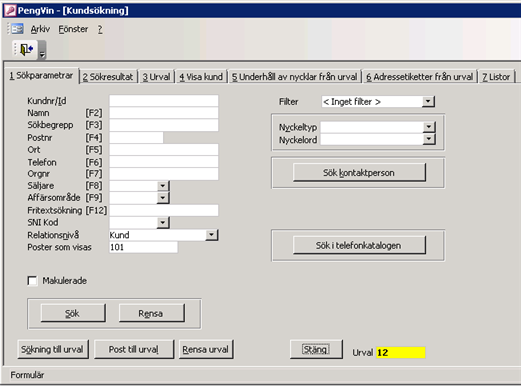Click Rensa urval button
Image resolution: width=521 pixels, height=386 pixels.
(x=206, y=349)
